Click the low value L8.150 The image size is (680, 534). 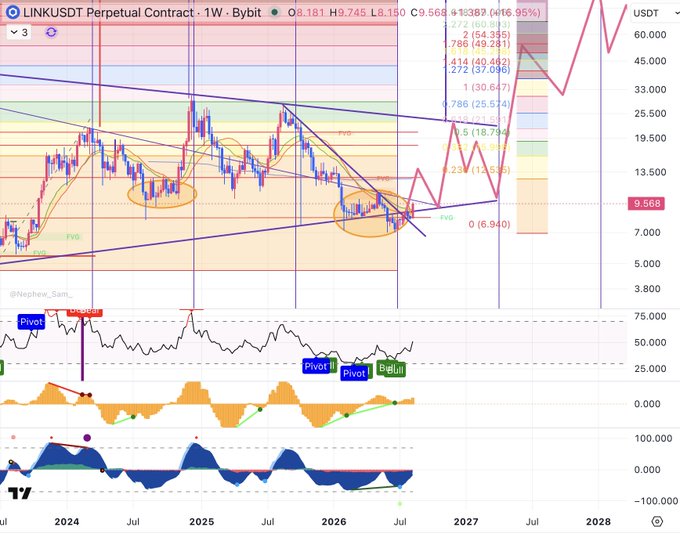pyautogui.click(x=388, y=13)
